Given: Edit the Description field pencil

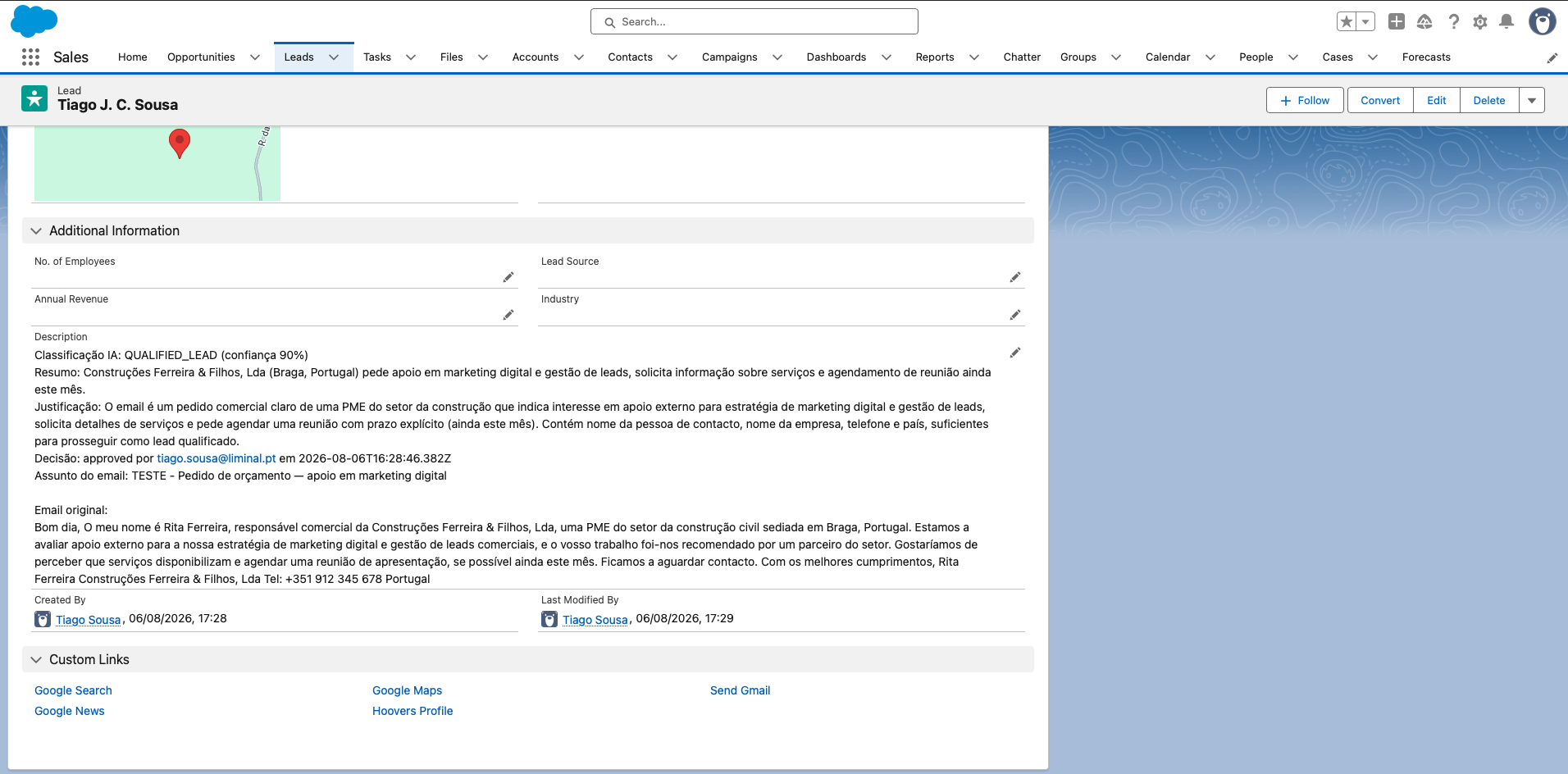Looking at the screenshot, I should click(x=1015, y=353).
